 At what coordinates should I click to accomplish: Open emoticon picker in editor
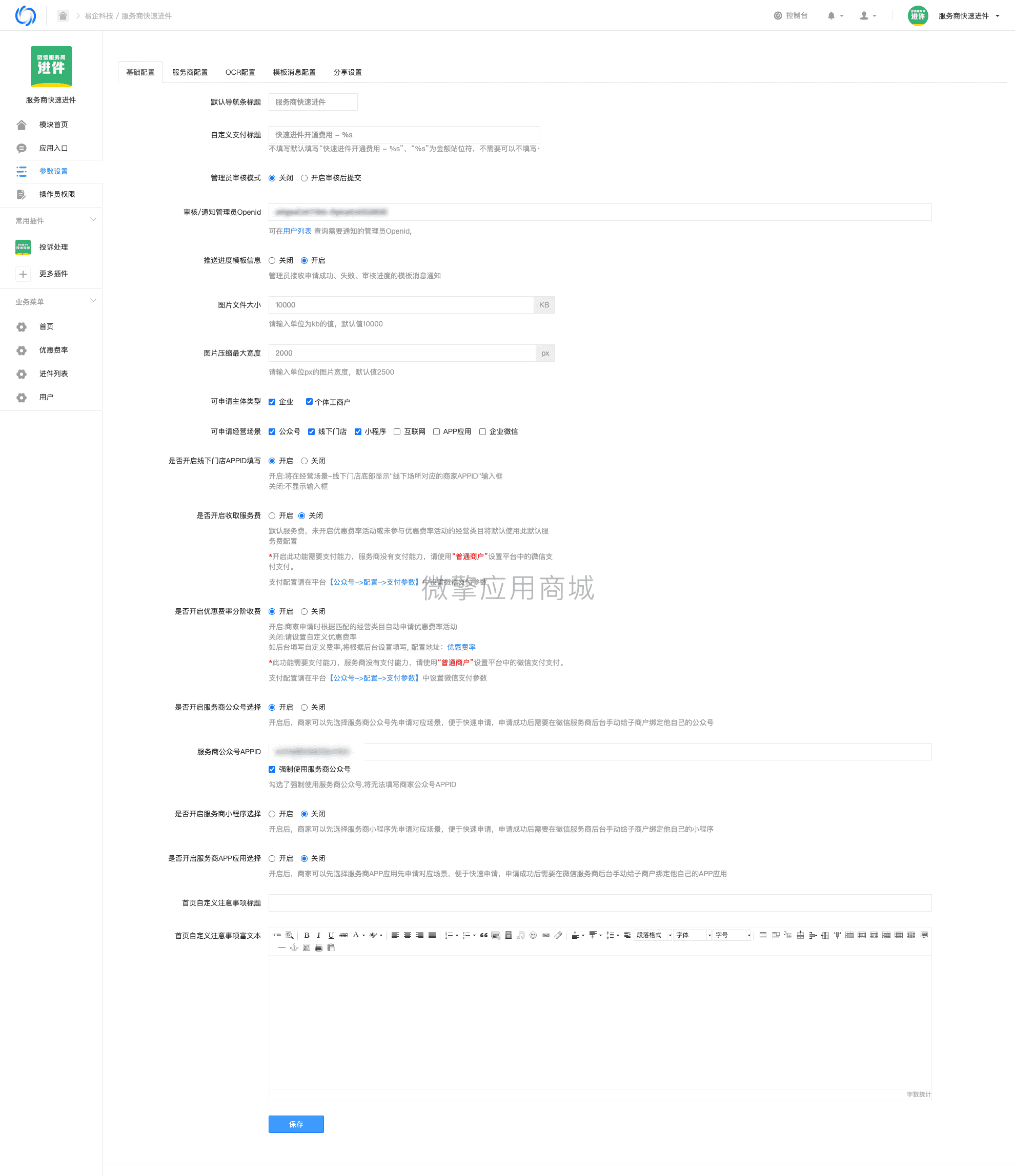pos(533,935)
